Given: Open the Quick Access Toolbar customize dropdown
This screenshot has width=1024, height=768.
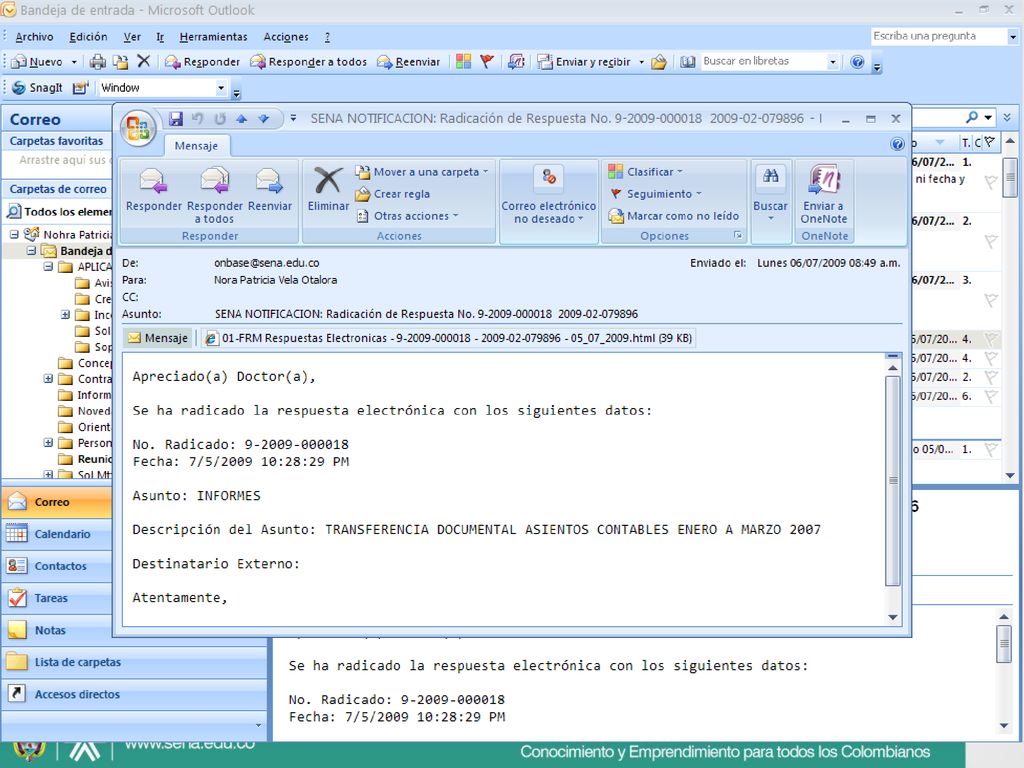Looking at the screenshot, I should tap(293, 118).
